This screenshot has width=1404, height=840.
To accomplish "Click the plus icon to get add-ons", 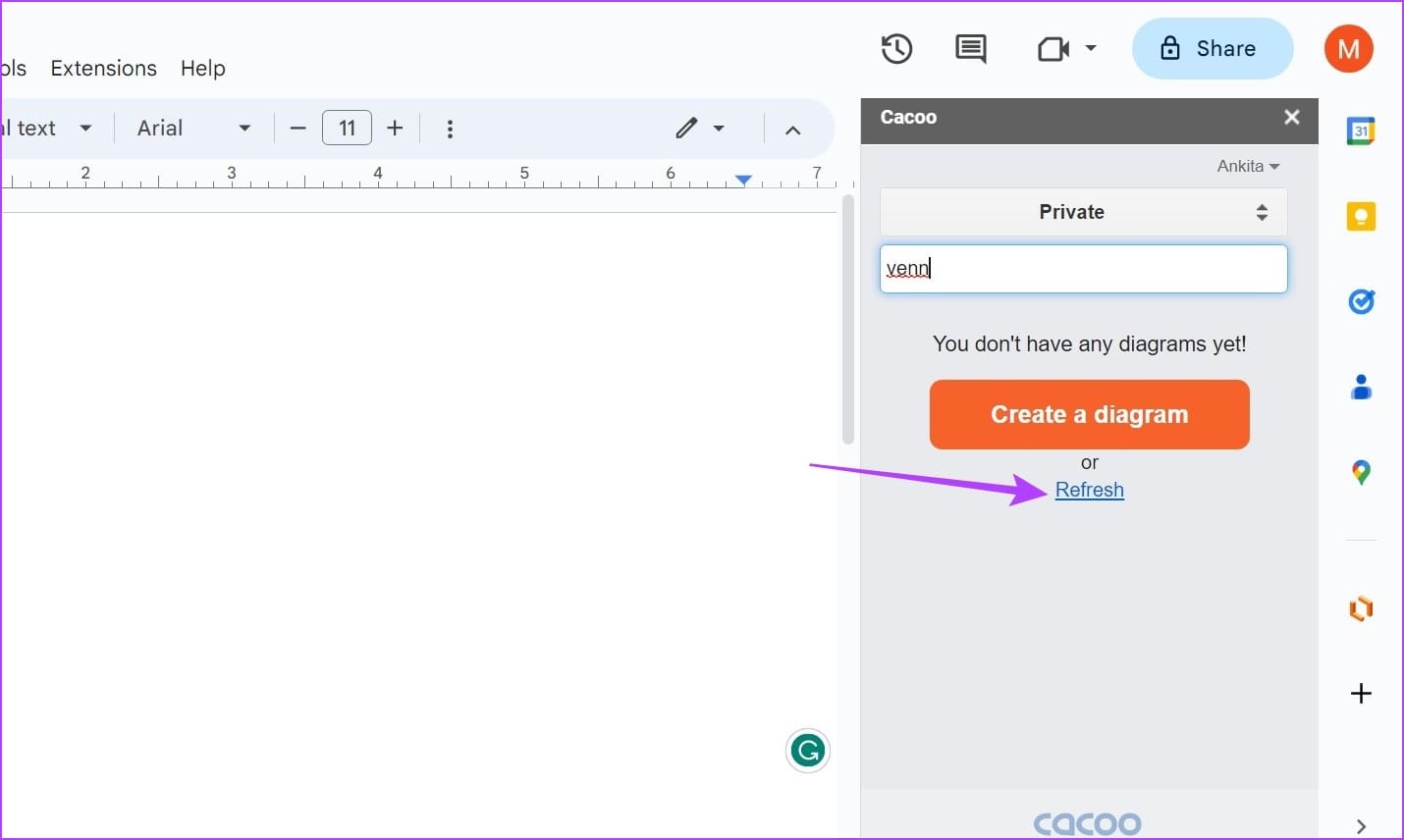I will coord(1361,694).
